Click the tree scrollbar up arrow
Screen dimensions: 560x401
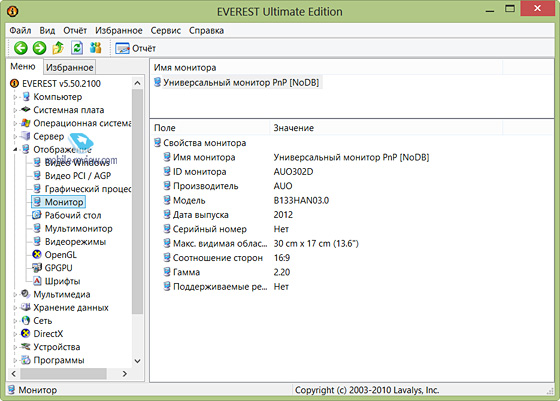pos(138,83)
